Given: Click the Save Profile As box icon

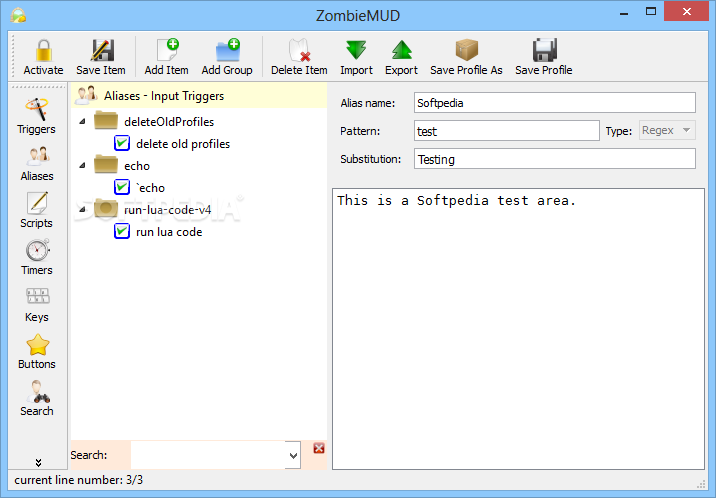Looking at the screenshot, I should [x=466, y=50].
